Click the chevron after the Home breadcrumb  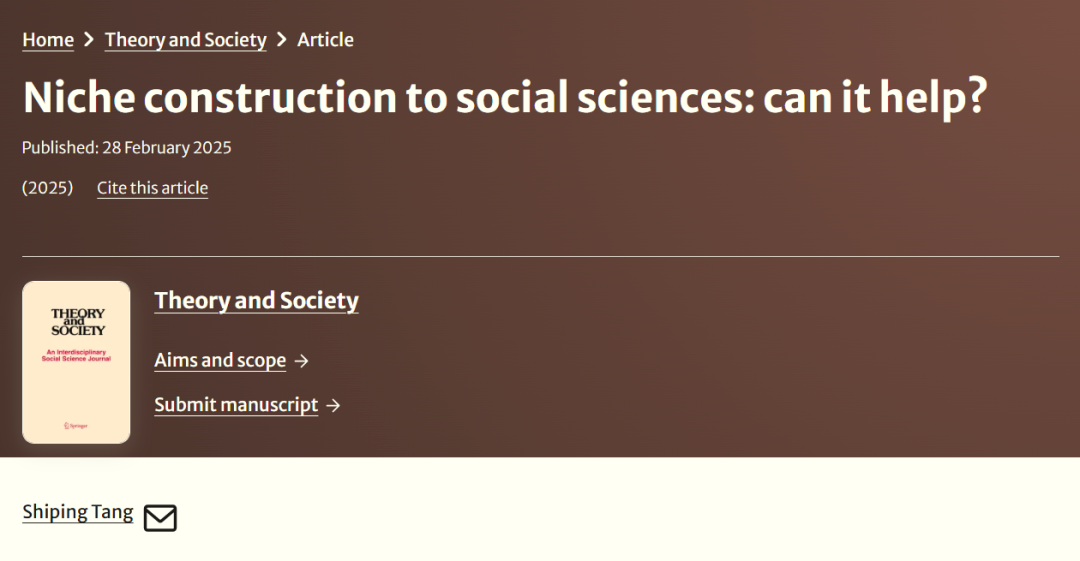(89, 40)
